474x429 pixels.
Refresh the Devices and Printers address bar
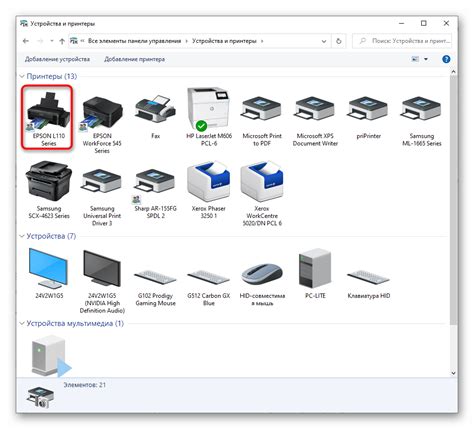point(339,41)
